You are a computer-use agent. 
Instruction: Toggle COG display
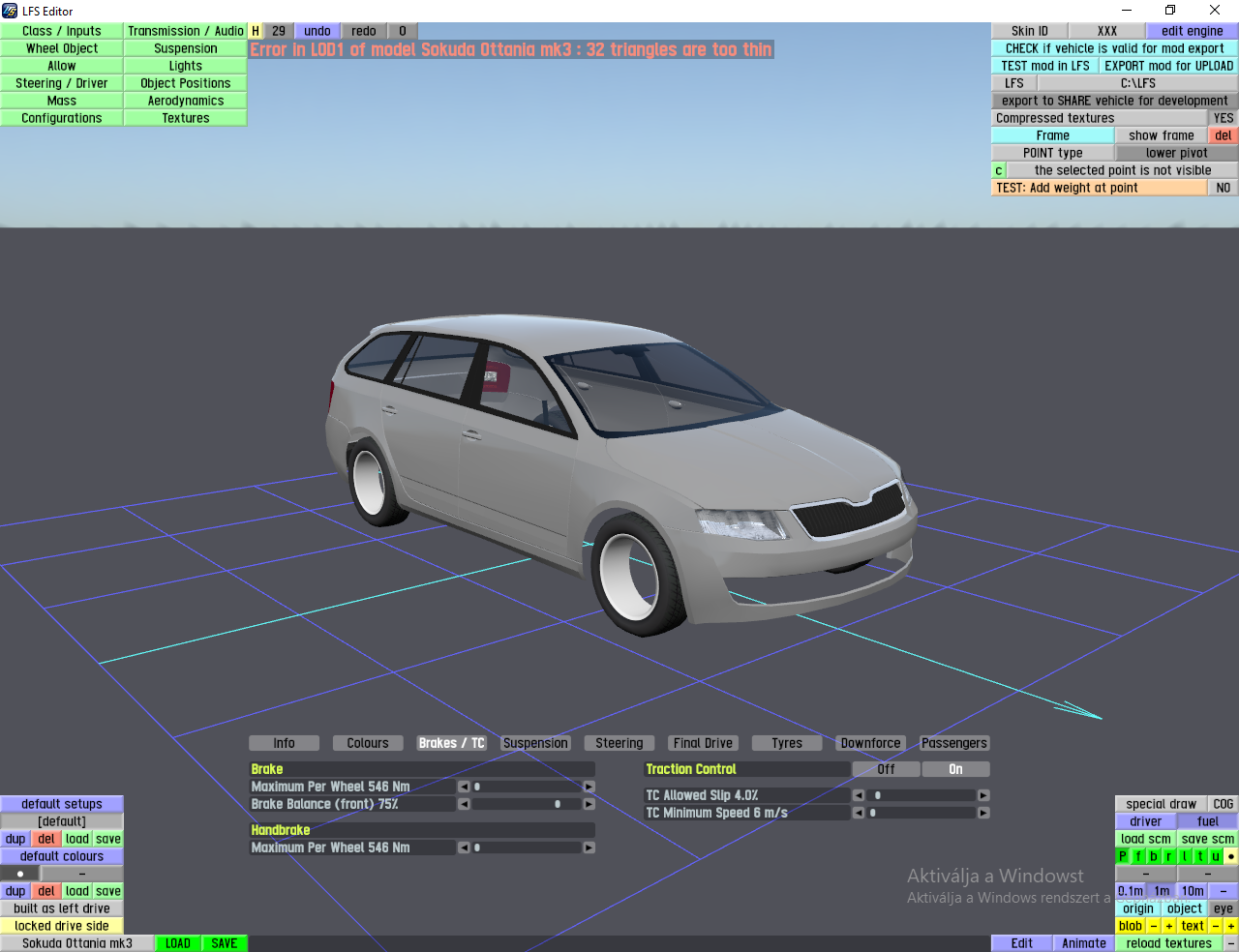[1224, 804]
